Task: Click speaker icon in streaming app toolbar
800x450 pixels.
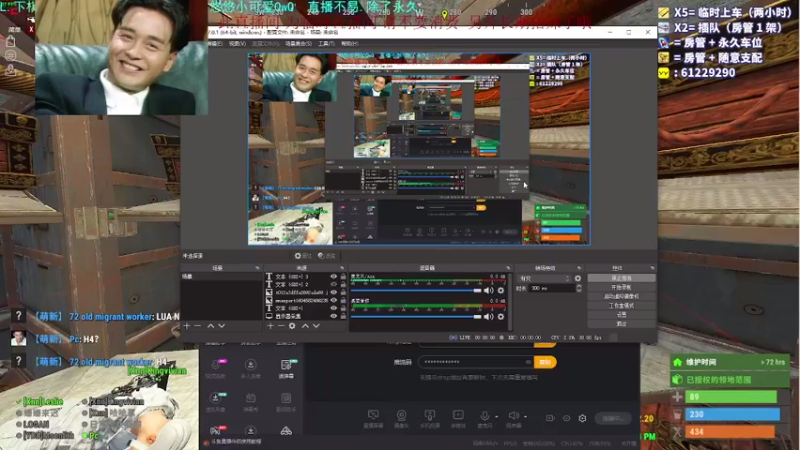Action: (513, 415)
